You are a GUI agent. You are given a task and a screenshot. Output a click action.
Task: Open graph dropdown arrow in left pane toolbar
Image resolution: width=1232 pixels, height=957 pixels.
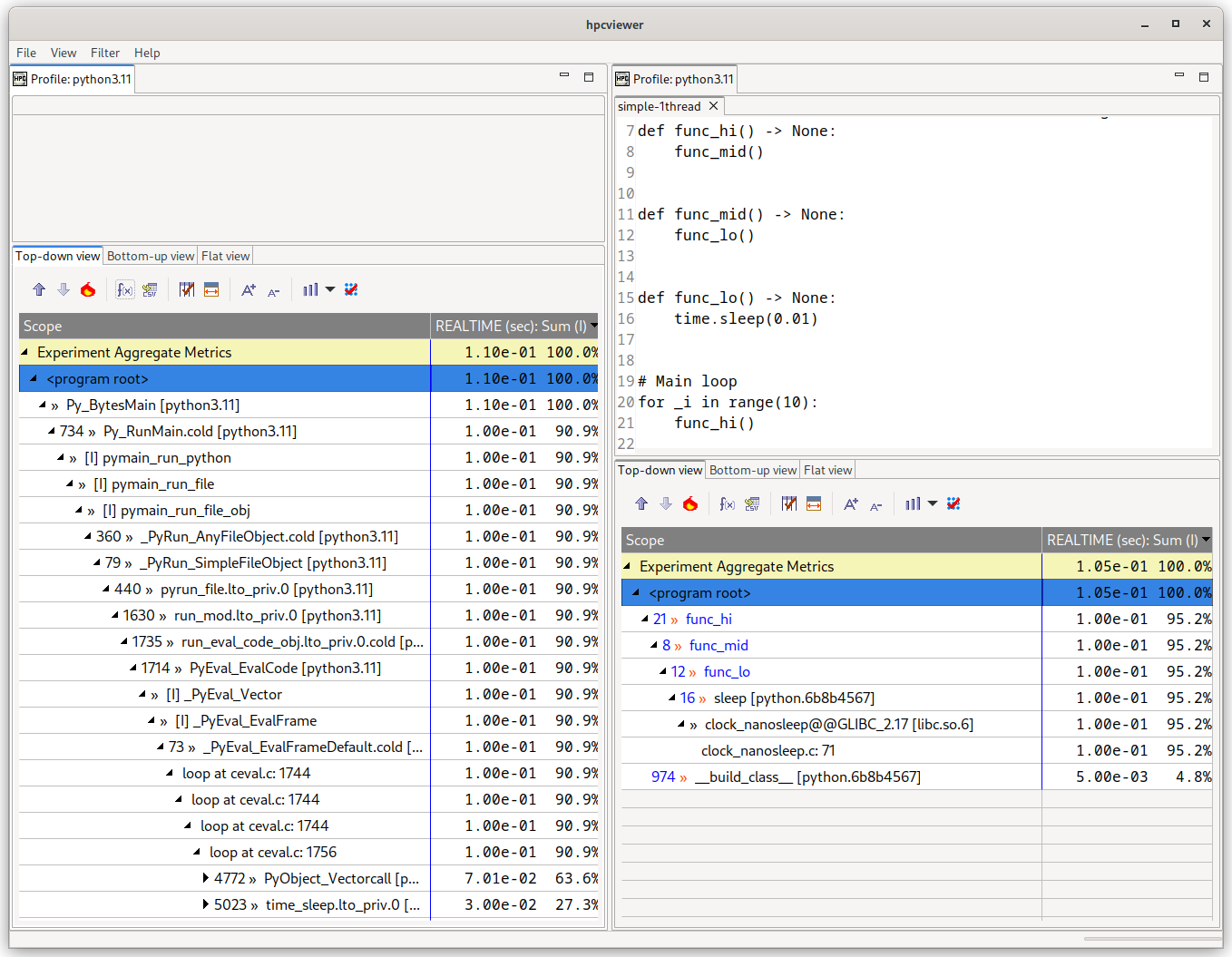[330, 289]
